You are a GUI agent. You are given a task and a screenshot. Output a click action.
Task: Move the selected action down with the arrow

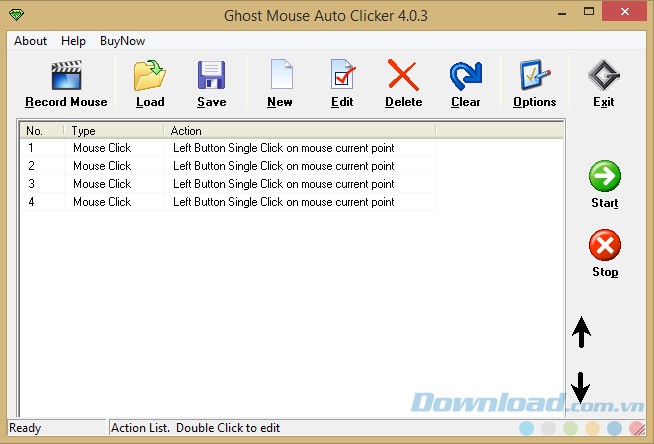tap(580, 388)
